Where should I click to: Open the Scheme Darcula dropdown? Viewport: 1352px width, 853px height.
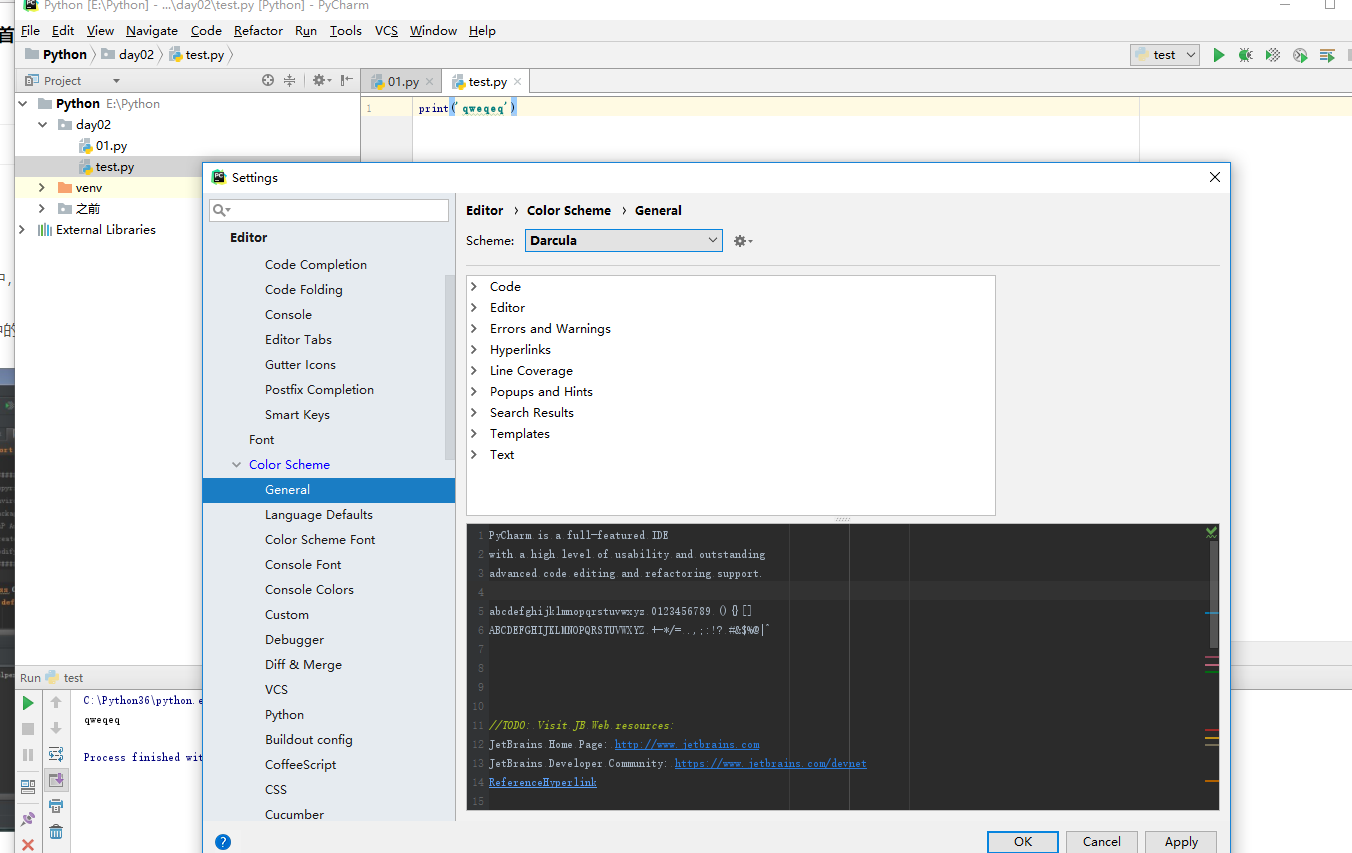624,240
